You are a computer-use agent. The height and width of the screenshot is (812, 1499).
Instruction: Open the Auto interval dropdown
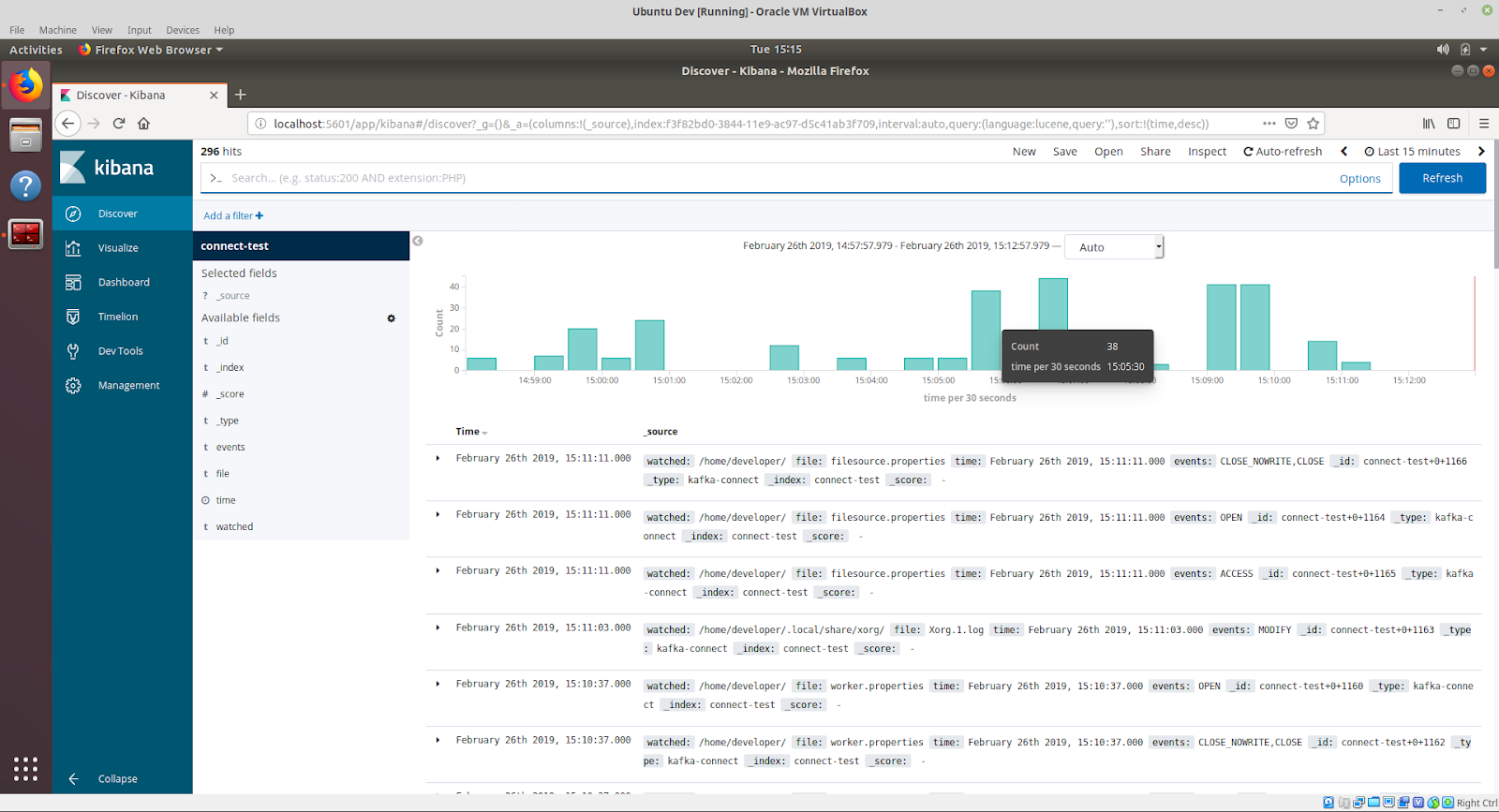[x=1114, y=247]
